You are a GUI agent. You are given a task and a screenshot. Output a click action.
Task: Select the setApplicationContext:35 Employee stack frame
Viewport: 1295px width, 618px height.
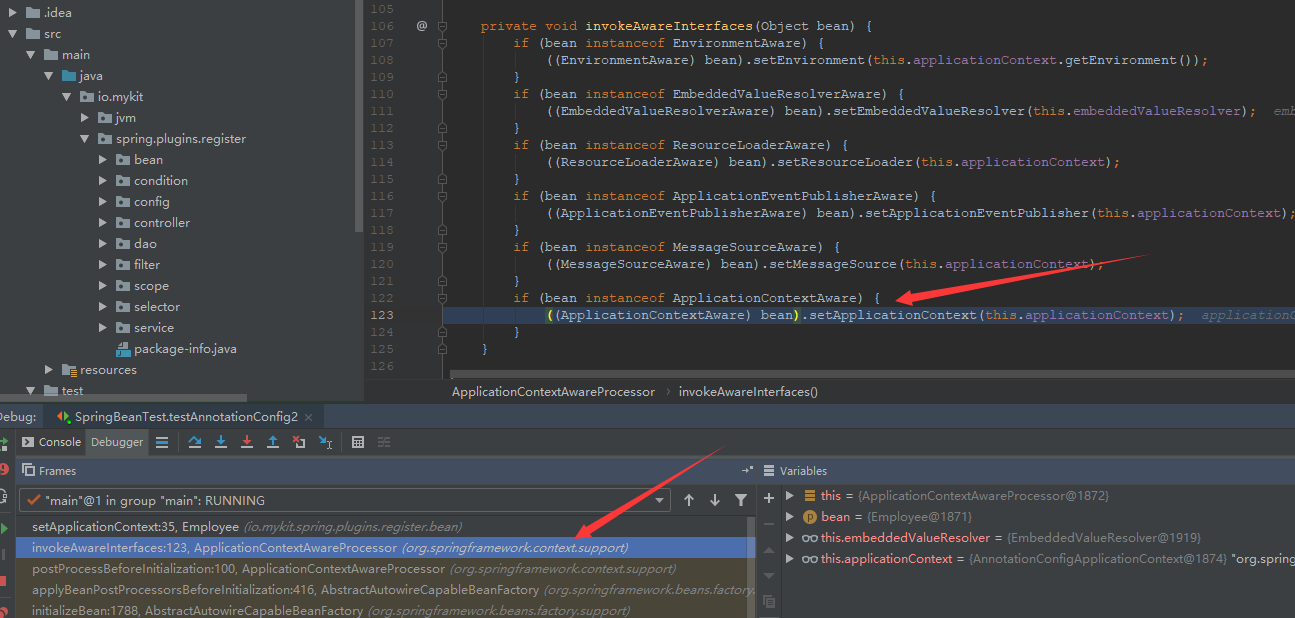click(x=135, y=526)
